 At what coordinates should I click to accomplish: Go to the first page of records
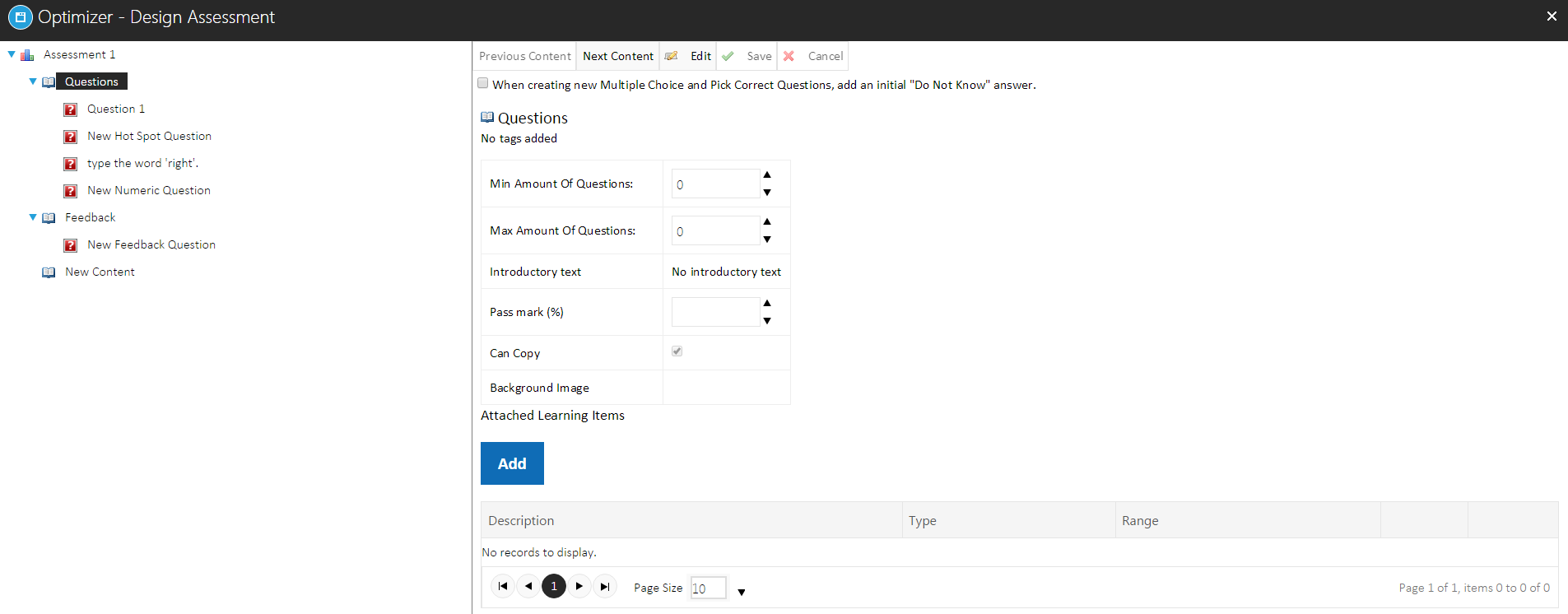(x=503, y=586)
